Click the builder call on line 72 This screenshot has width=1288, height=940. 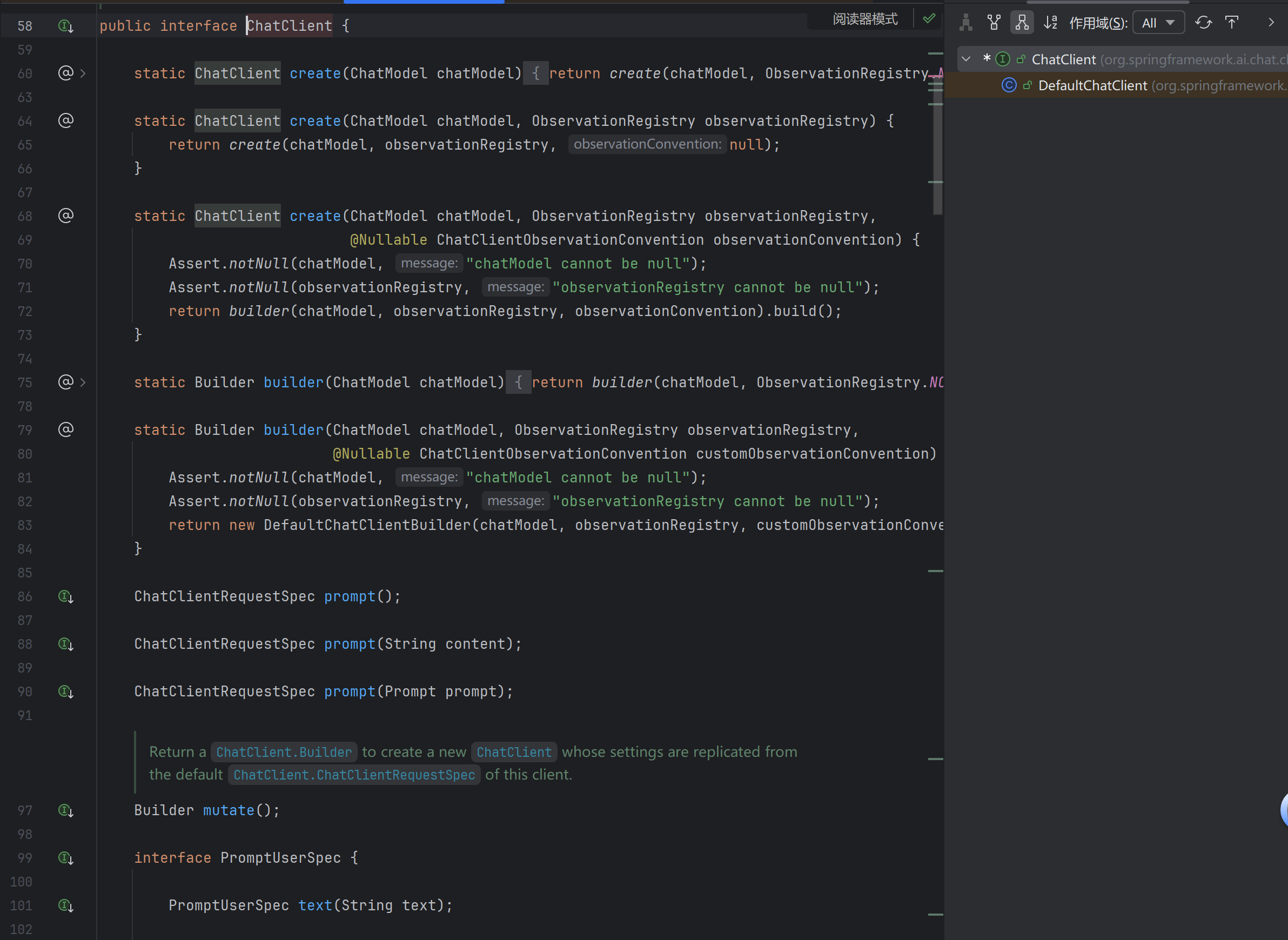click(259, 311)
